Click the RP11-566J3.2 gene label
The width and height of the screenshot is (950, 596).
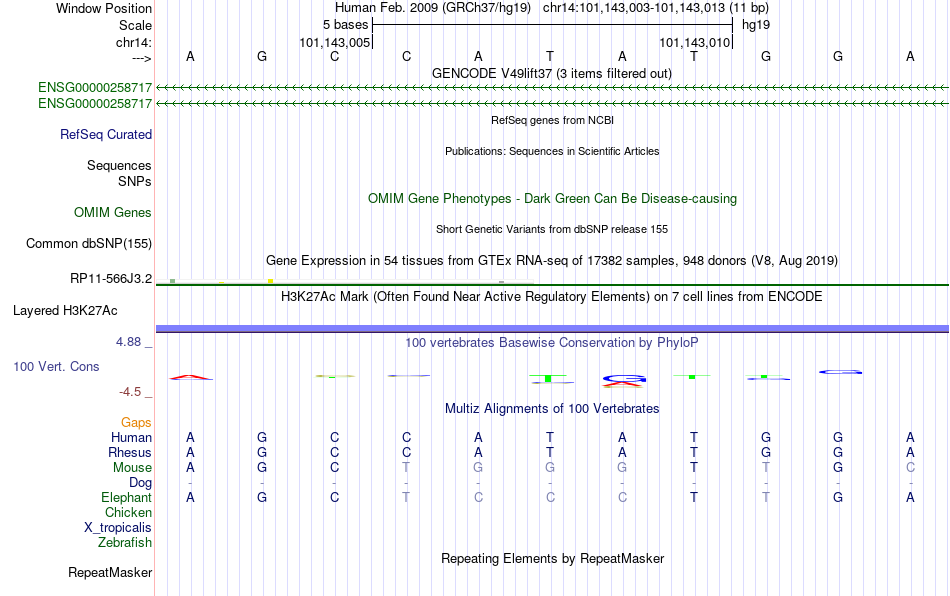111,279
